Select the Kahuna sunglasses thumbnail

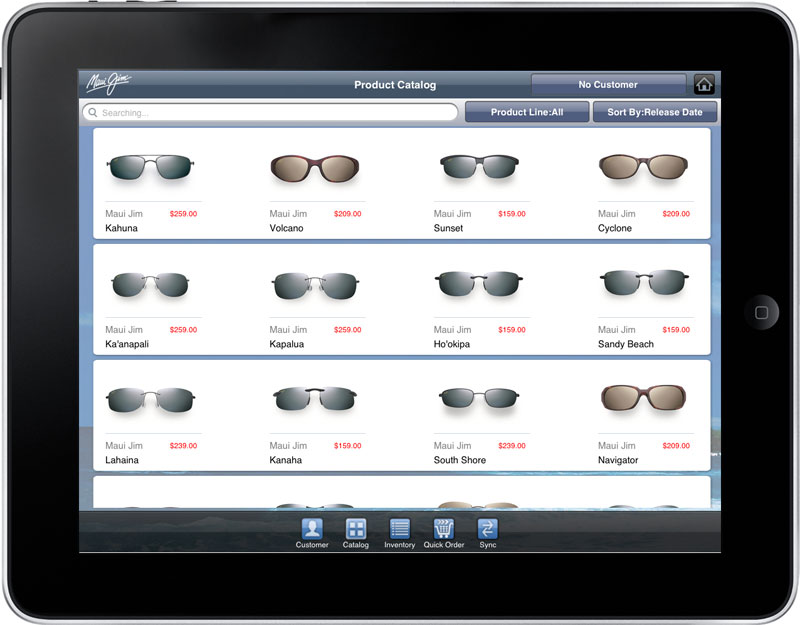(150, 167)
